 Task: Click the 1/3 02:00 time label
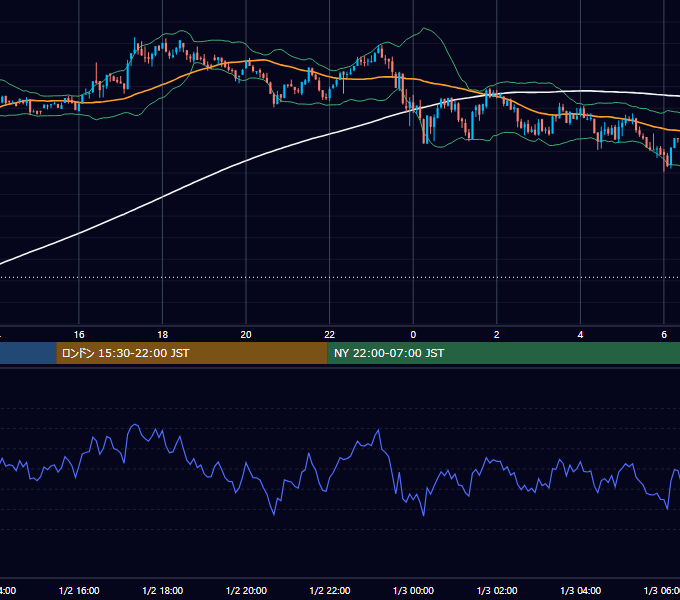coord(497,590)
